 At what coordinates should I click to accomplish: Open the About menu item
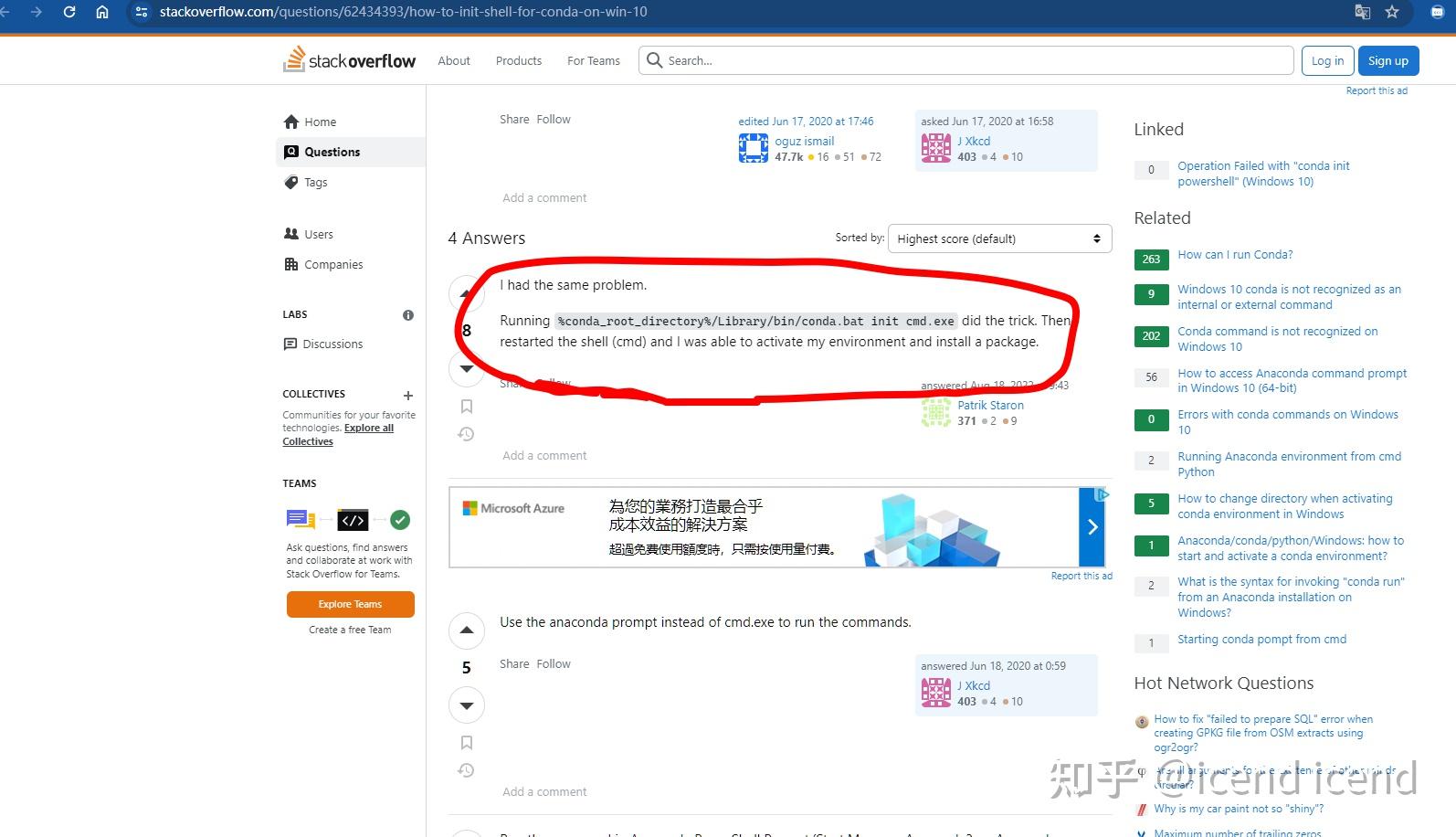pos(454,60)
